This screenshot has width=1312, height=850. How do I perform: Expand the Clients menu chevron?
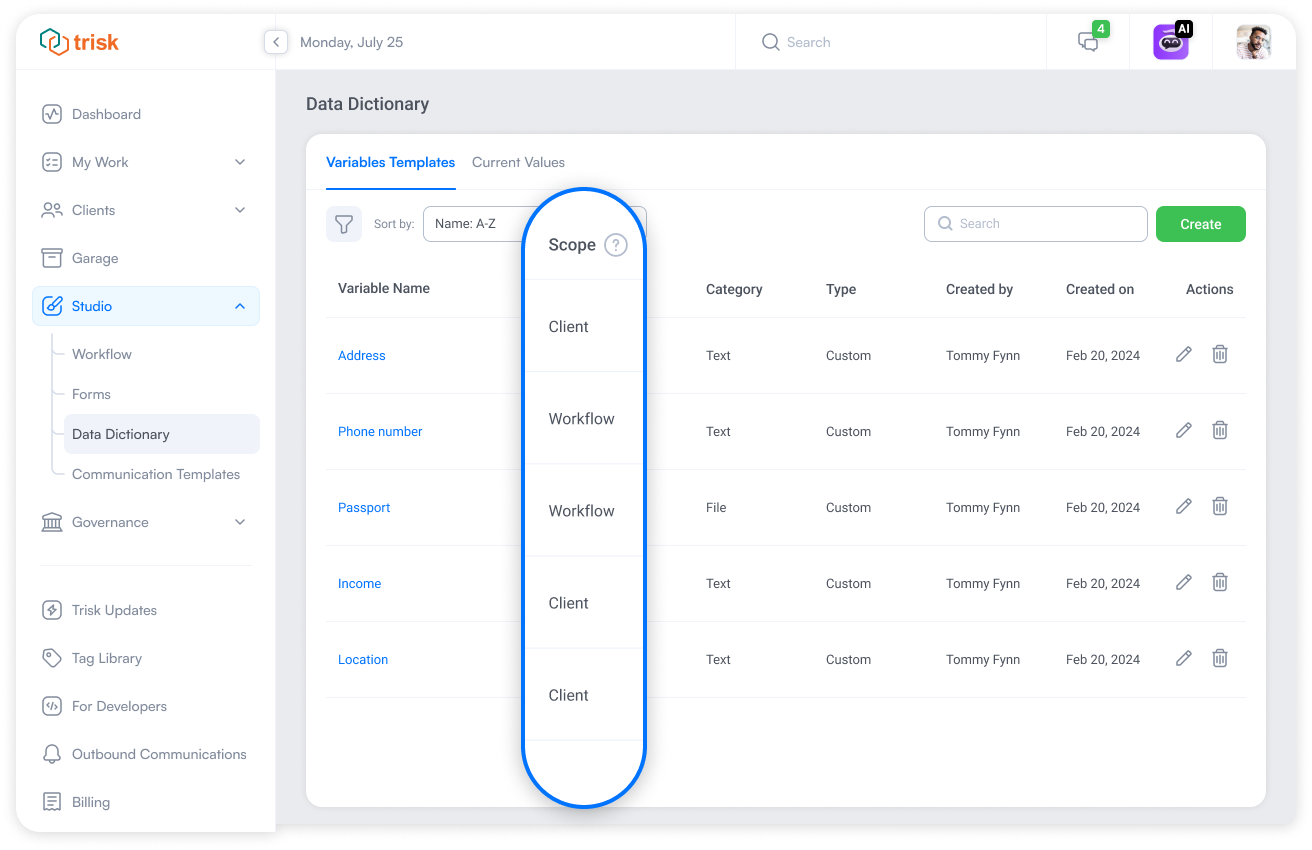coord(240,210)
